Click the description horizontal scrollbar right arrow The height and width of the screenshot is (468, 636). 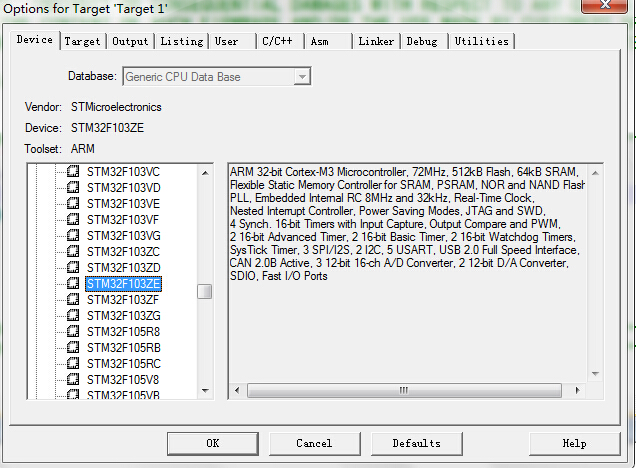[x=578, y=390]
